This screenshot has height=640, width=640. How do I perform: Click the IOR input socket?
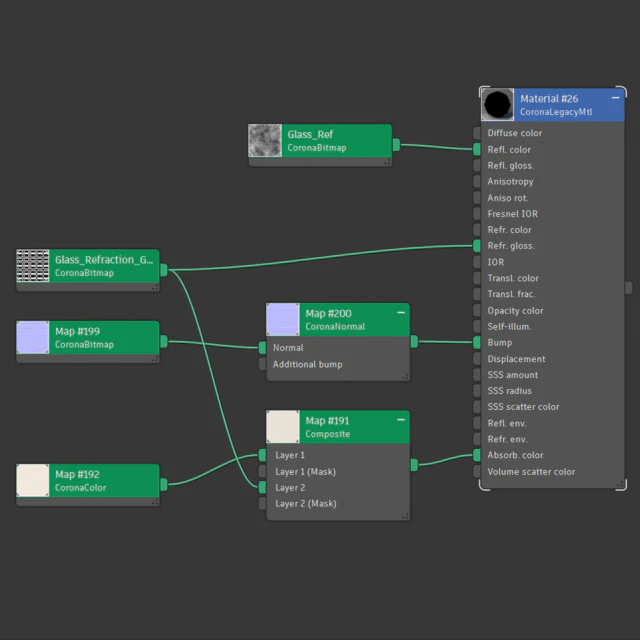(477, 262)
